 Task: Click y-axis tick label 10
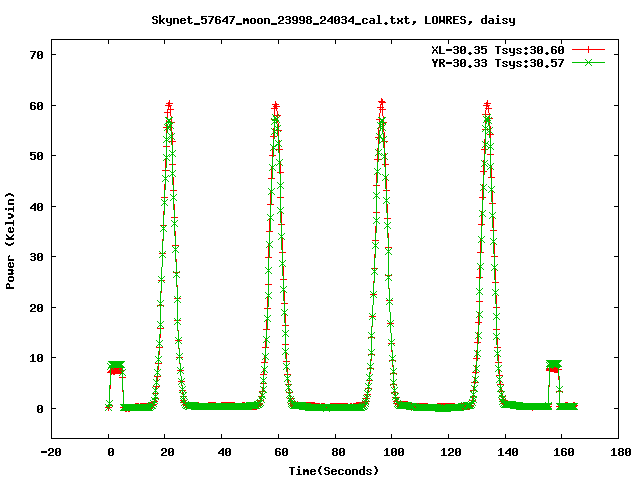click(36, 358)
